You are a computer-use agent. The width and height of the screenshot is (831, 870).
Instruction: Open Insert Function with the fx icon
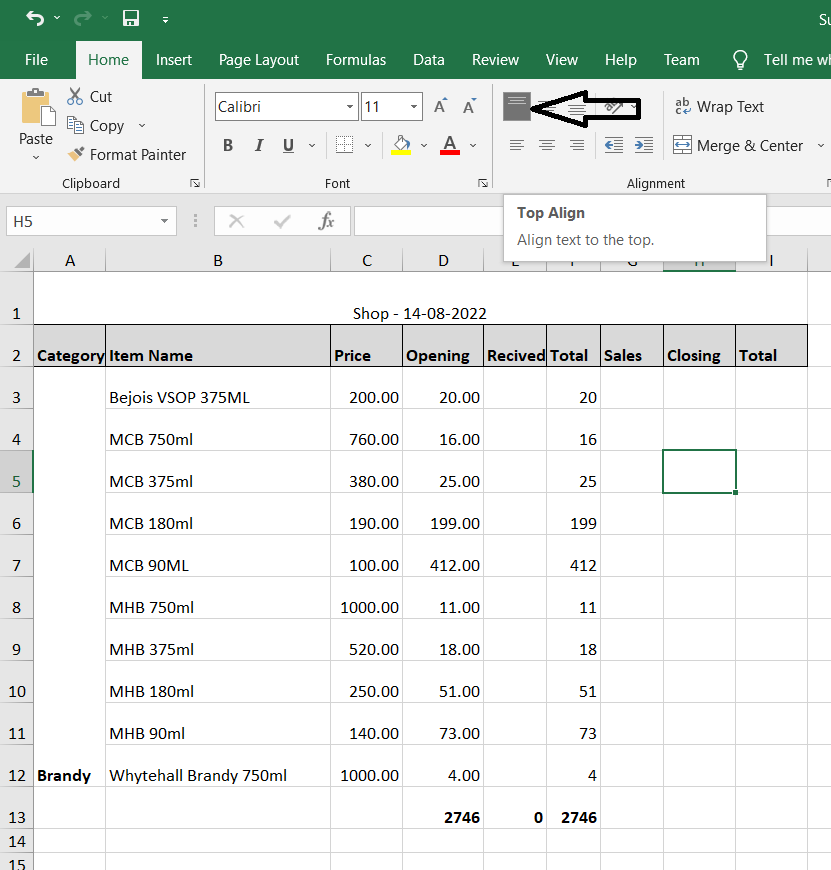pyautogui.click(x=326, y=221)
